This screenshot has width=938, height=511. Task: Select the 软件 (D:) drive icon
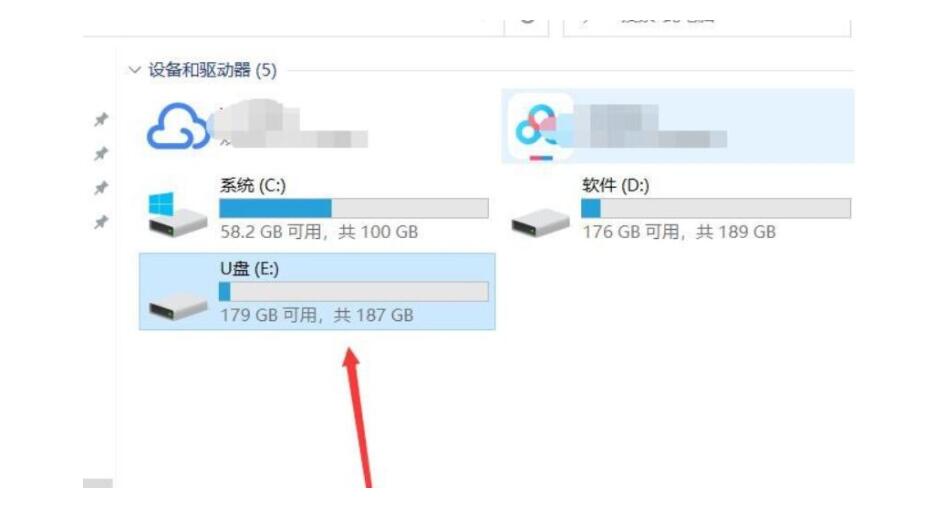540,222
